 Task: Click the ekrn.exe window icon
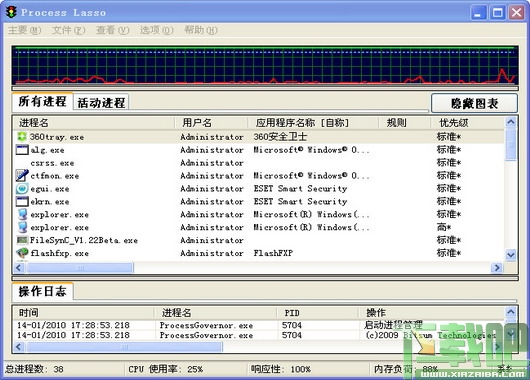click(22, 201)
